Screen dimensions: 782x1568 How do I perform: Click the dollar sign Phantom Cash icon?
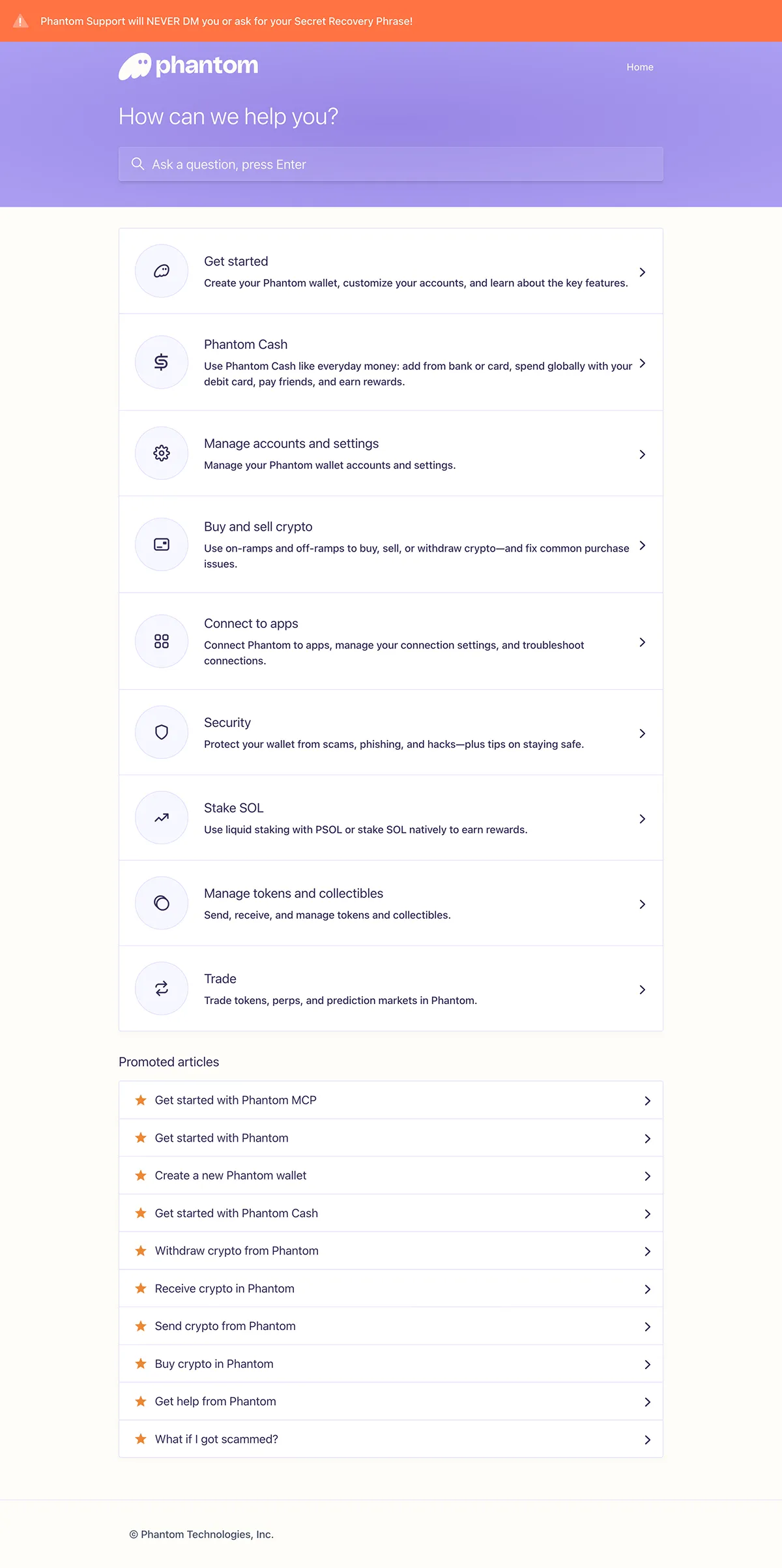(x=162, y=362)
